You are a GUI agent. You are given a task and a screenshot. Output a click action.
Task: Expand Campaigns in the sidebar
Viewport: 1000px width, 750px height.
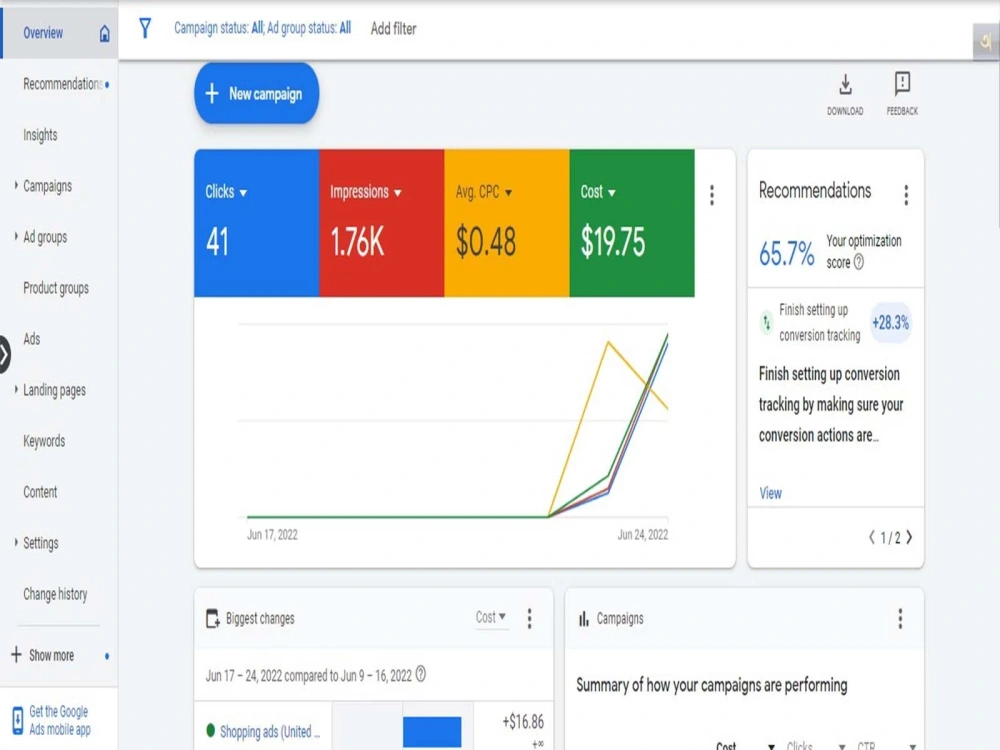pyautogui.click(x=16, y=186)
